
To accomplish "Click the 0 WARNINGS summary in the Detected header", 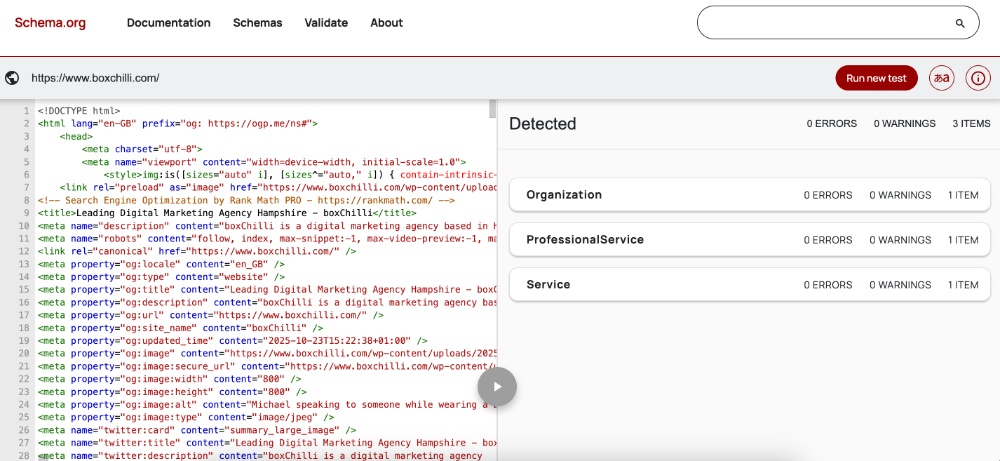I will point(904,124).
